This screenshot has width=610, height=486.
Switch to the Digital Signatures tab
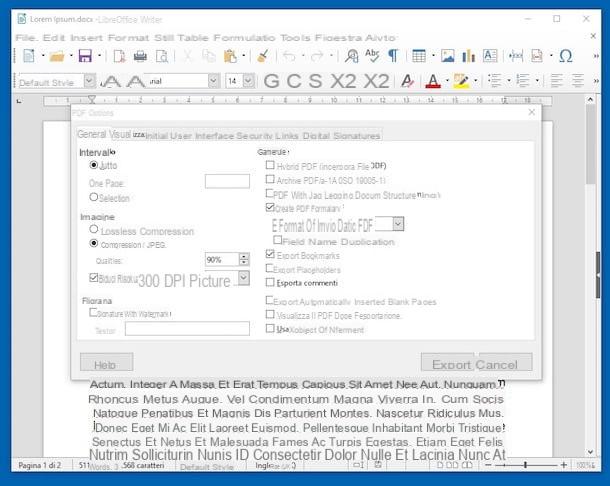[341, 136]
